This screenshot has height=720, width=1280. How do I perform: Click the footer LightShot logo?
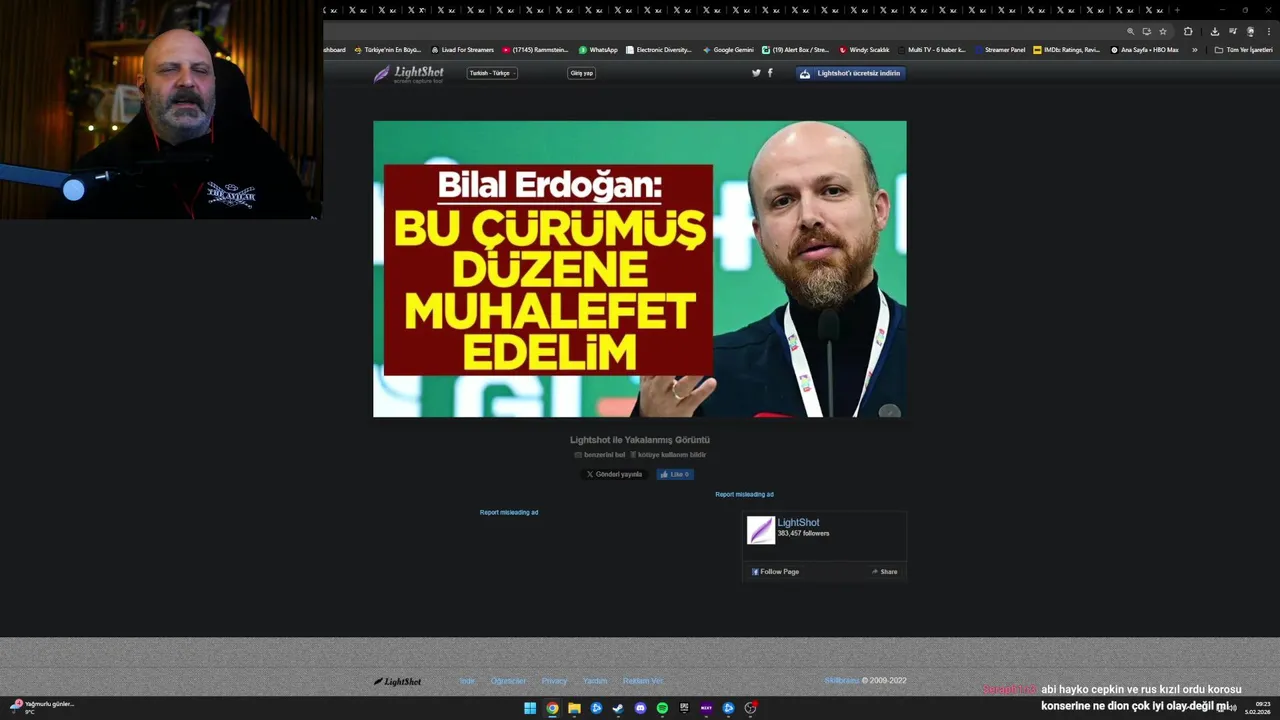tap(397, 681)
